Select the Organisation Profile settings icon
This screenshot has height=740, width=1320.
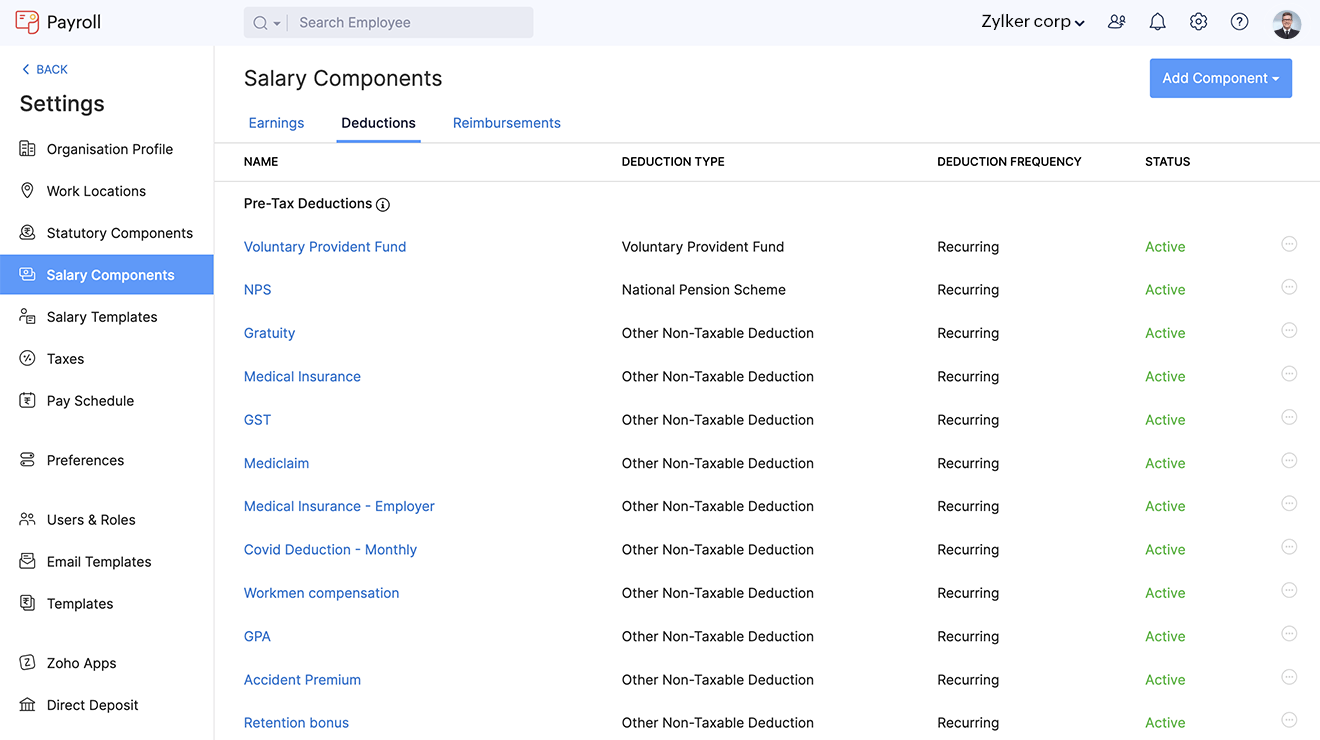27,148
